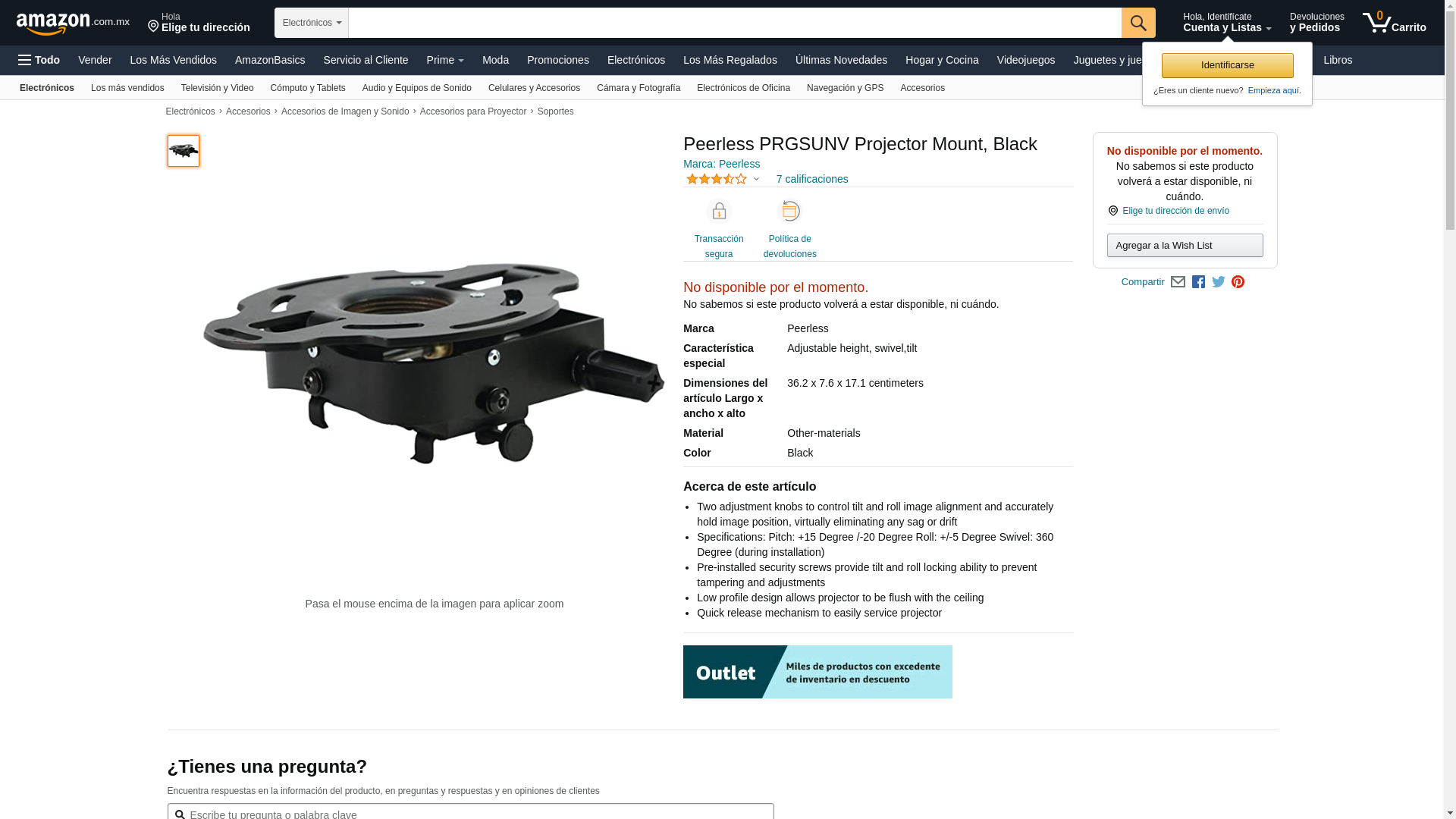Screen dimensions: 1456x819
Task: Share product on Twitter icon
Action: (x=1219, y=282)
